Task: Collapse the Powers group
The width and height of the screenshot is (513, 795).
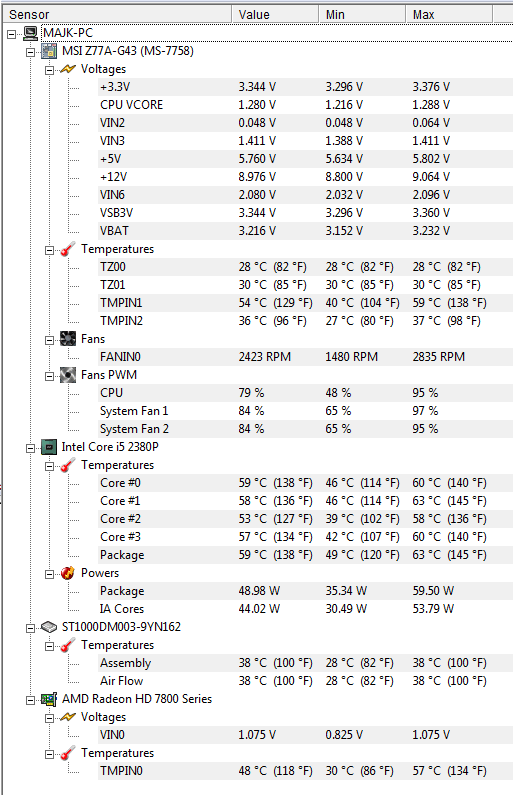Action: [49, 574]
